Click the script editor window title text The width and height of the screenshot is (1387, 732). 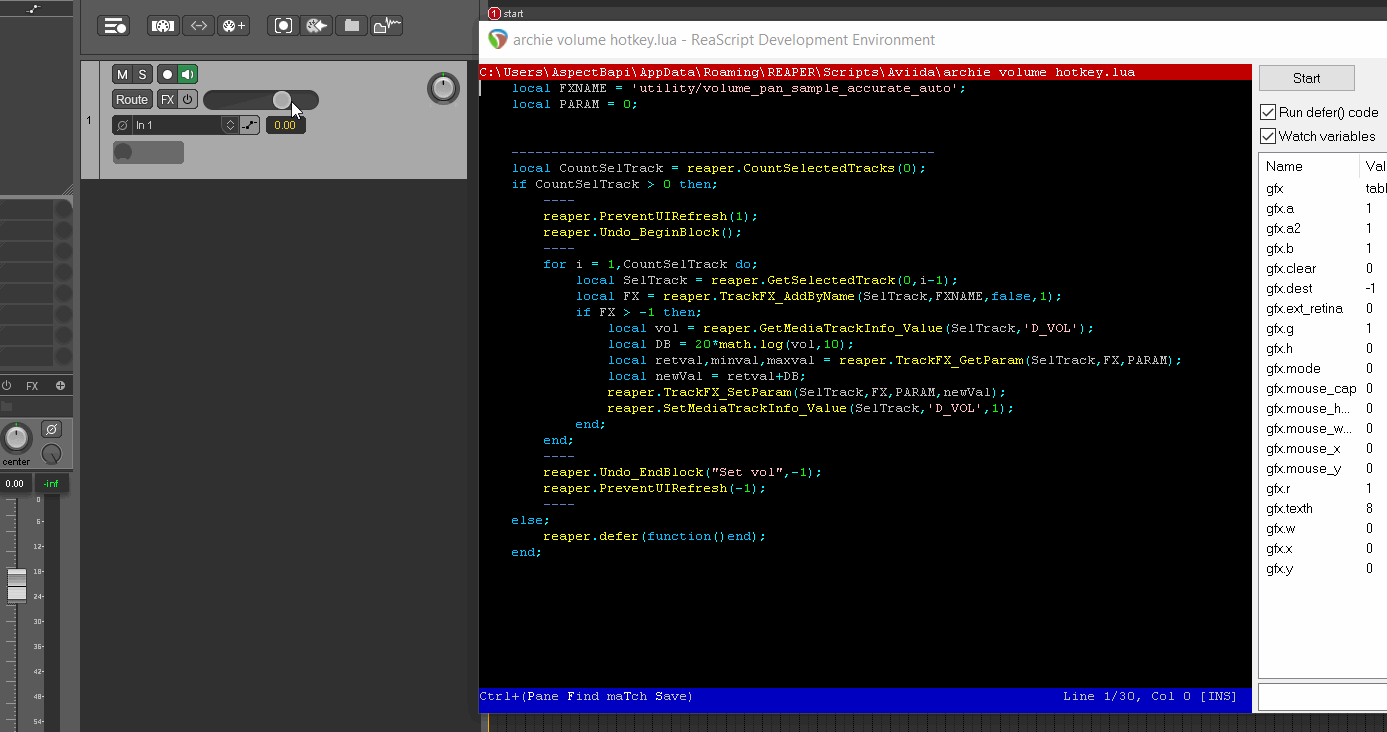point(724,40)
